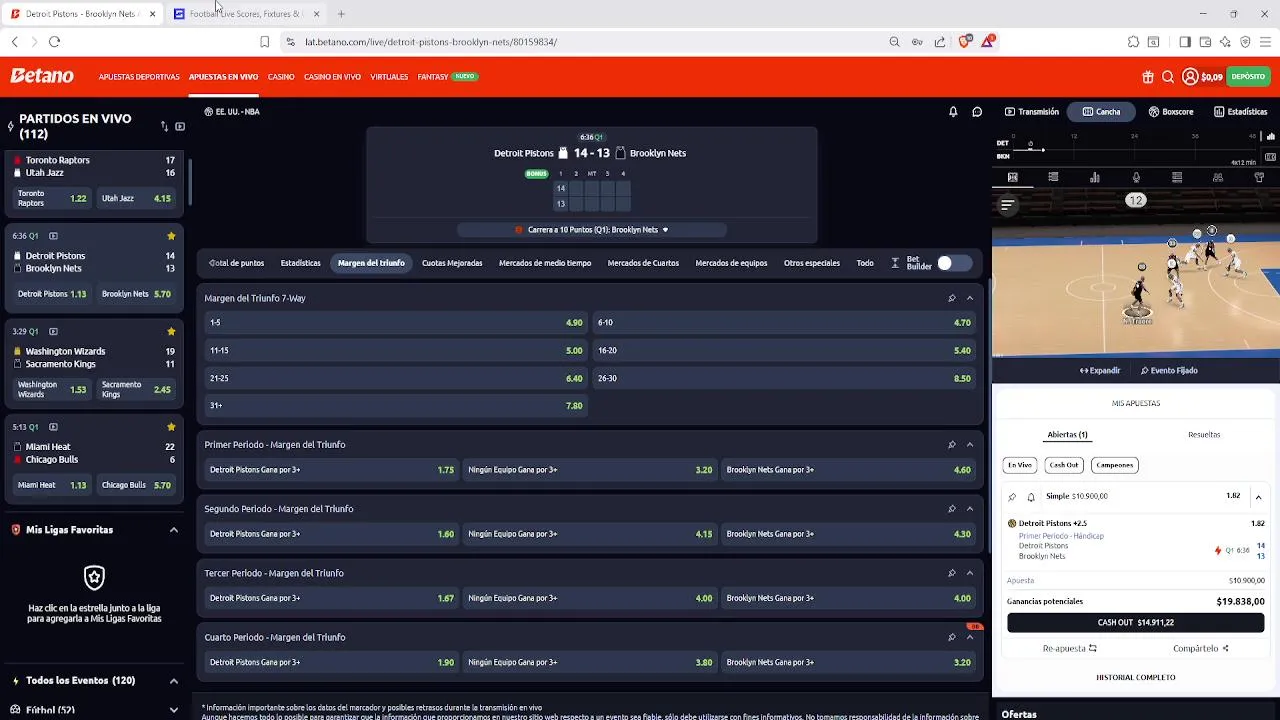The height and width of the screenshot is (720, 1280).
Task: Select the 1-5 margin odds 4.90
Action: tap(396, 323)
